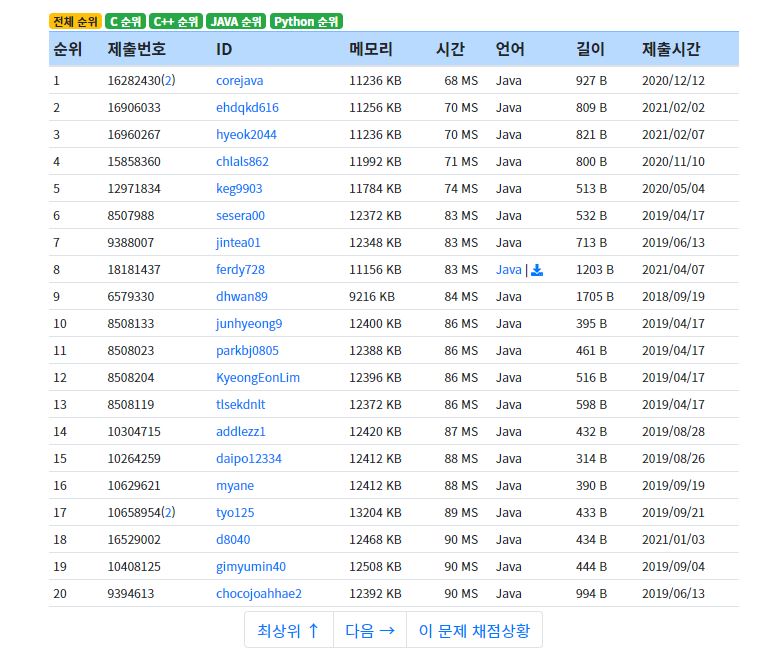This screenshot has width=773, height=659.
Task: Select submission number 15858360
Action: [134, 162]
